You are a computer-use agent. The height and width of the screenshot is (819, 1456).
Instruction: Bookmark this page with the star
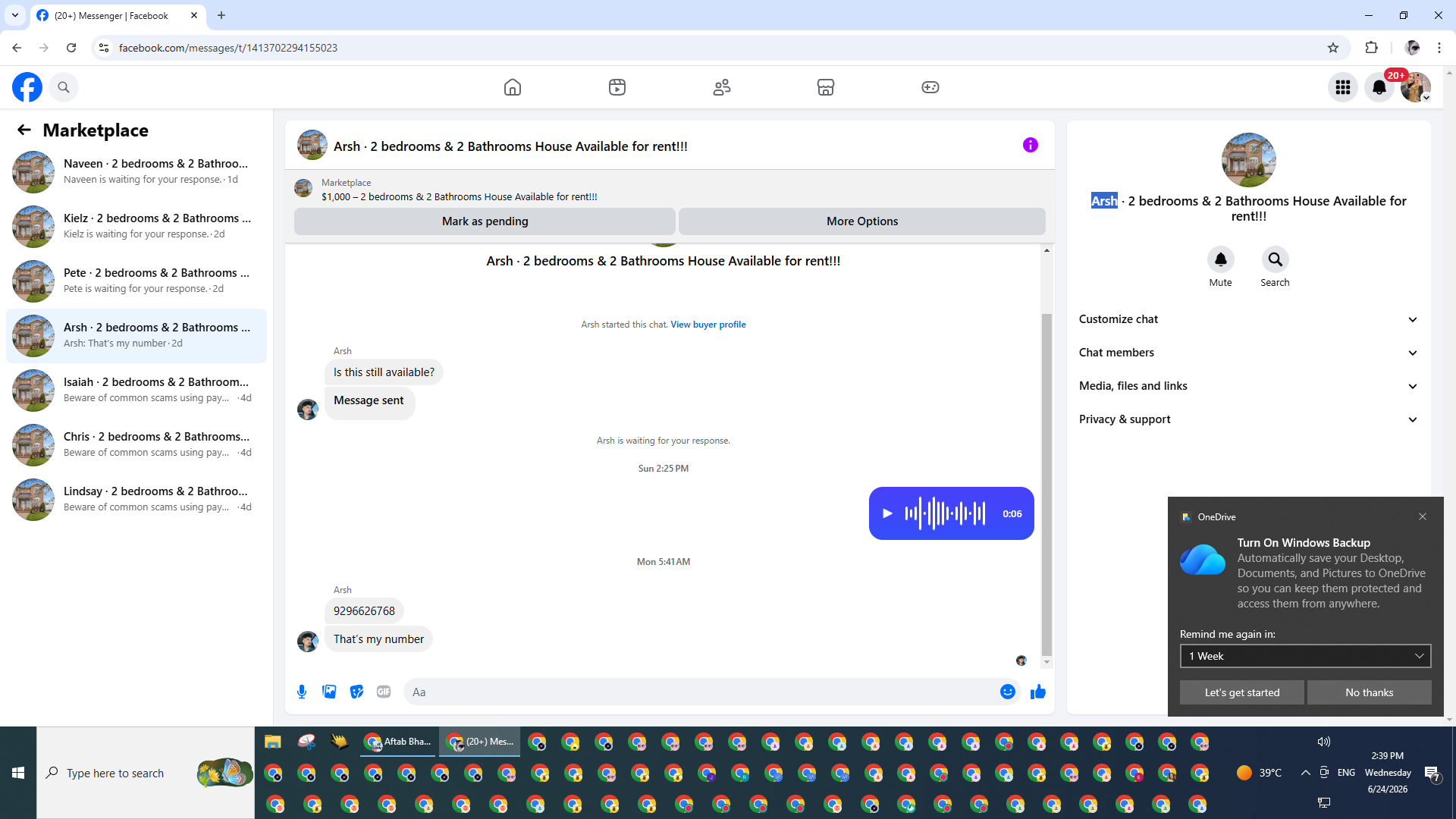tap(1333, 48)
